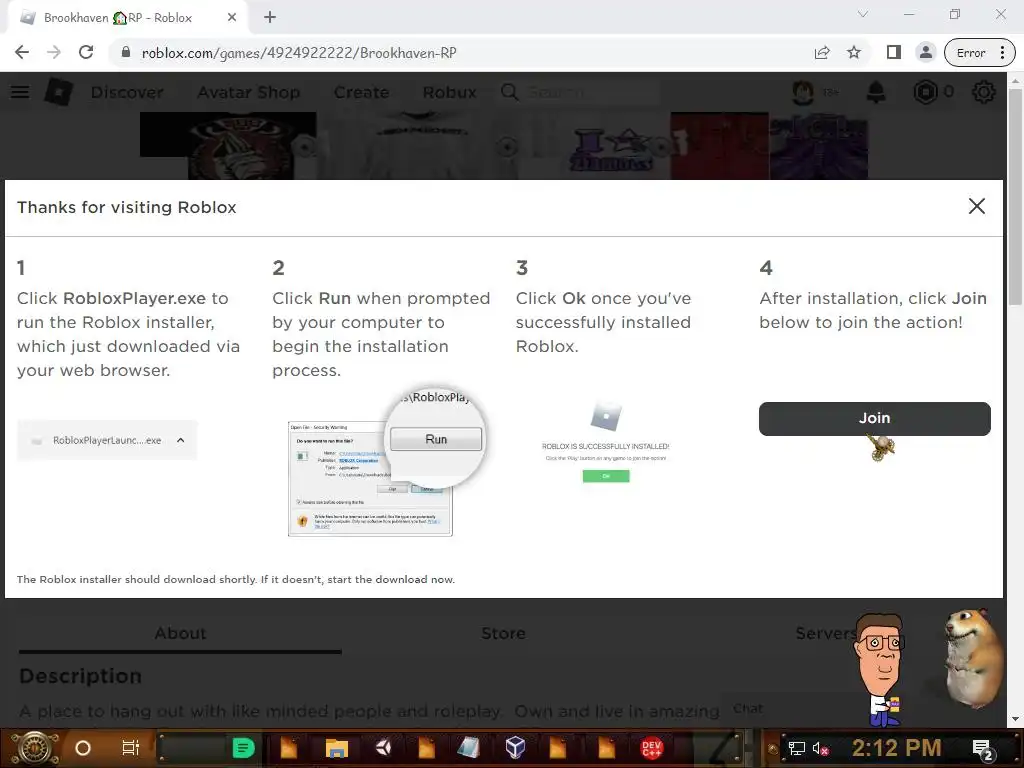The height and width of the screenshot is (768, 1024).
Task: Go back in browser
Action: pos(22,53)
